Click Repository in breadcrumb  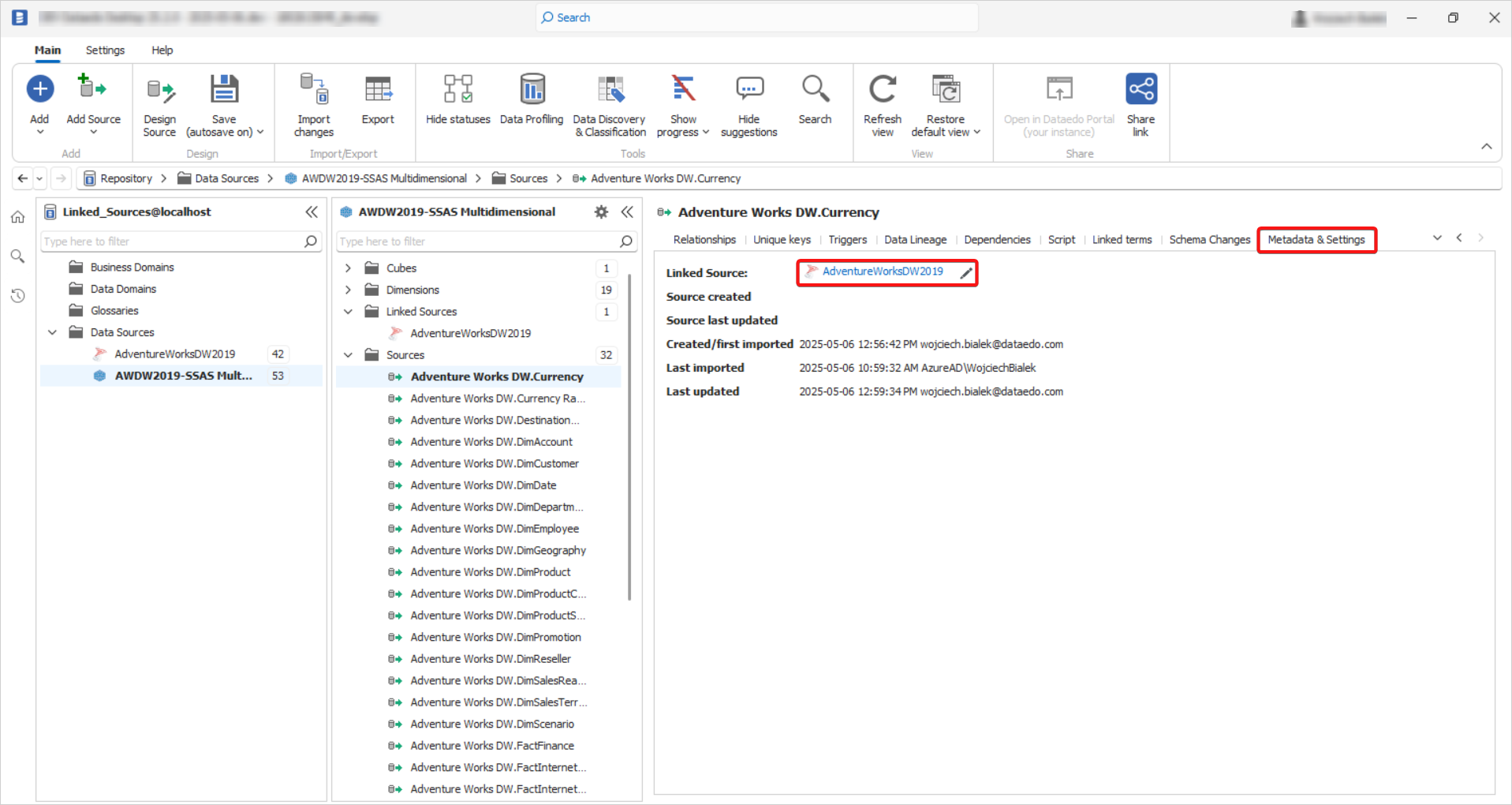(x=126, y=178)
